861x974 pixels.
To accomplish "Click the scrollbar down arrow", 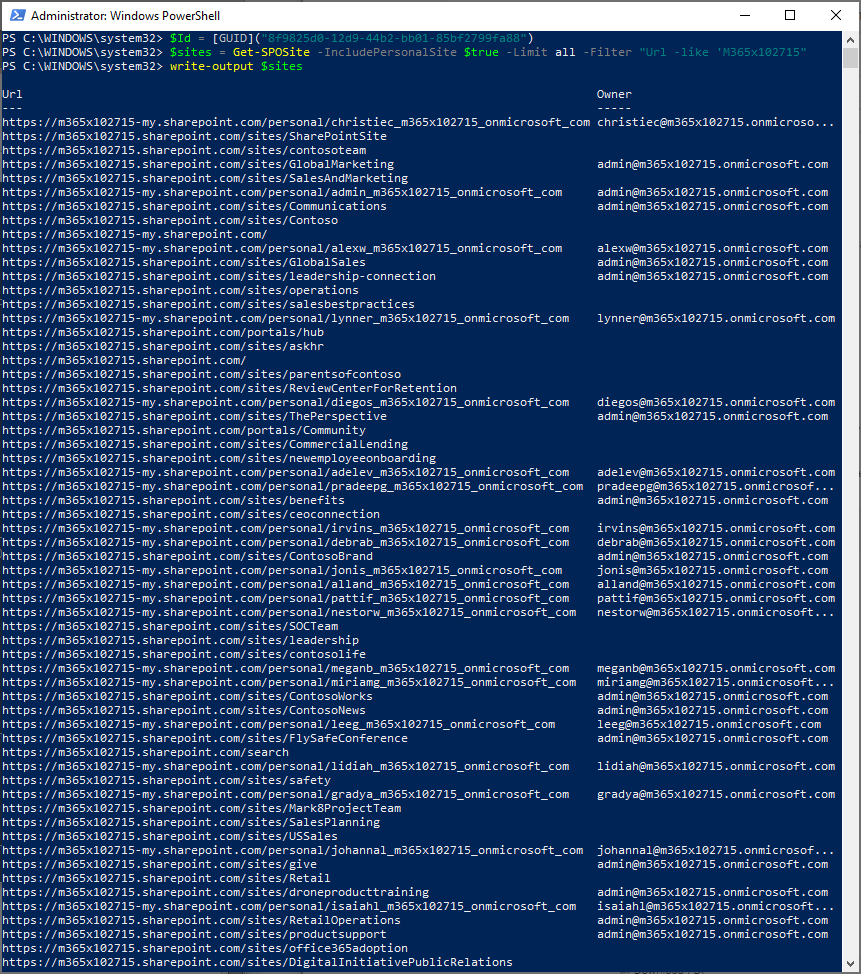I will click(850, 965).
